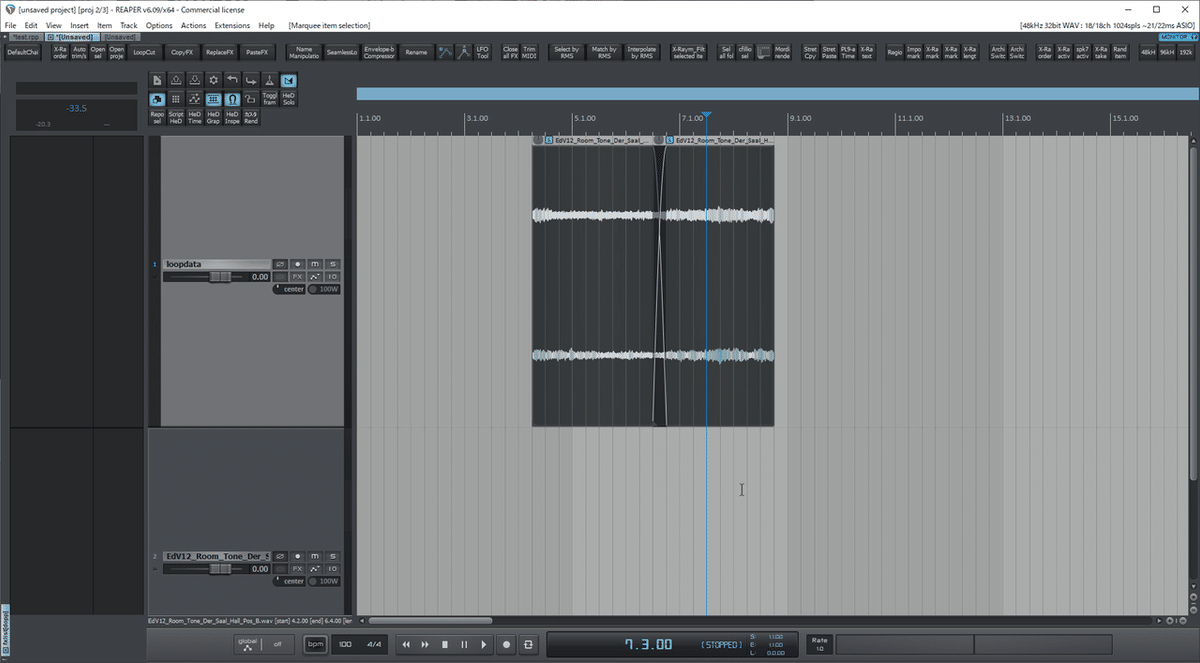Solo the EdV12_Room_Tone track
1200x663 pixels.
point(333,556)
